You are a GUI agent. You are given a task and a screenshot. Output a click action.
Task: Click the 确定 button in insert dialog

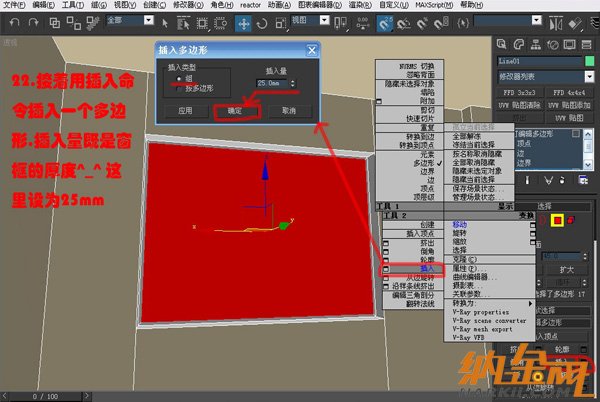(x=235, y=111)
